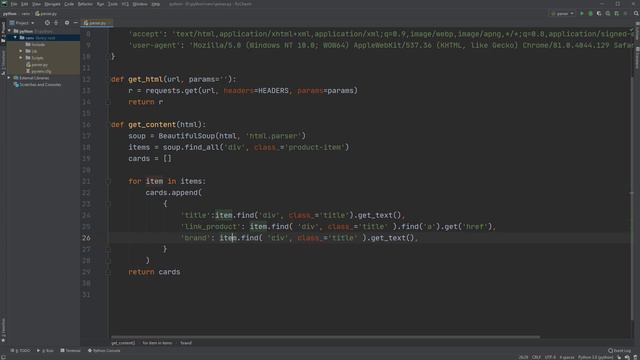Image resolution: width=640 pixels, height=360 pixels.
Task: Click venv breadcrumb in navigation bar
Action: click(x=26, y=13)
